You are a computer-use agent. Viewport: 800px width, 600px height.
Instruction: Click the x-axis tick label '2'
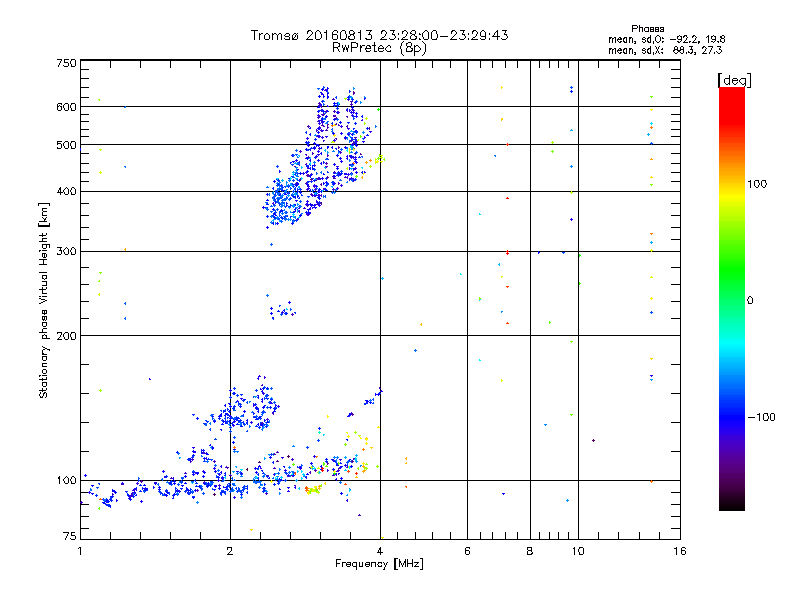[x=230, y=551]
